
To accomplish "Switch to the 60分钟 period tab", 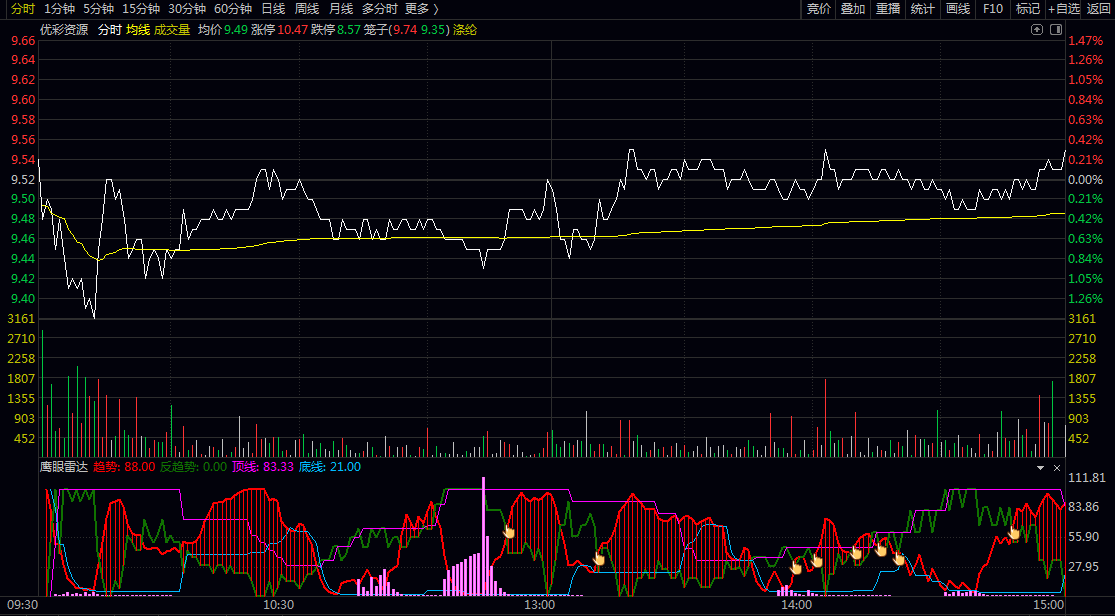I will tap(233, 9).
